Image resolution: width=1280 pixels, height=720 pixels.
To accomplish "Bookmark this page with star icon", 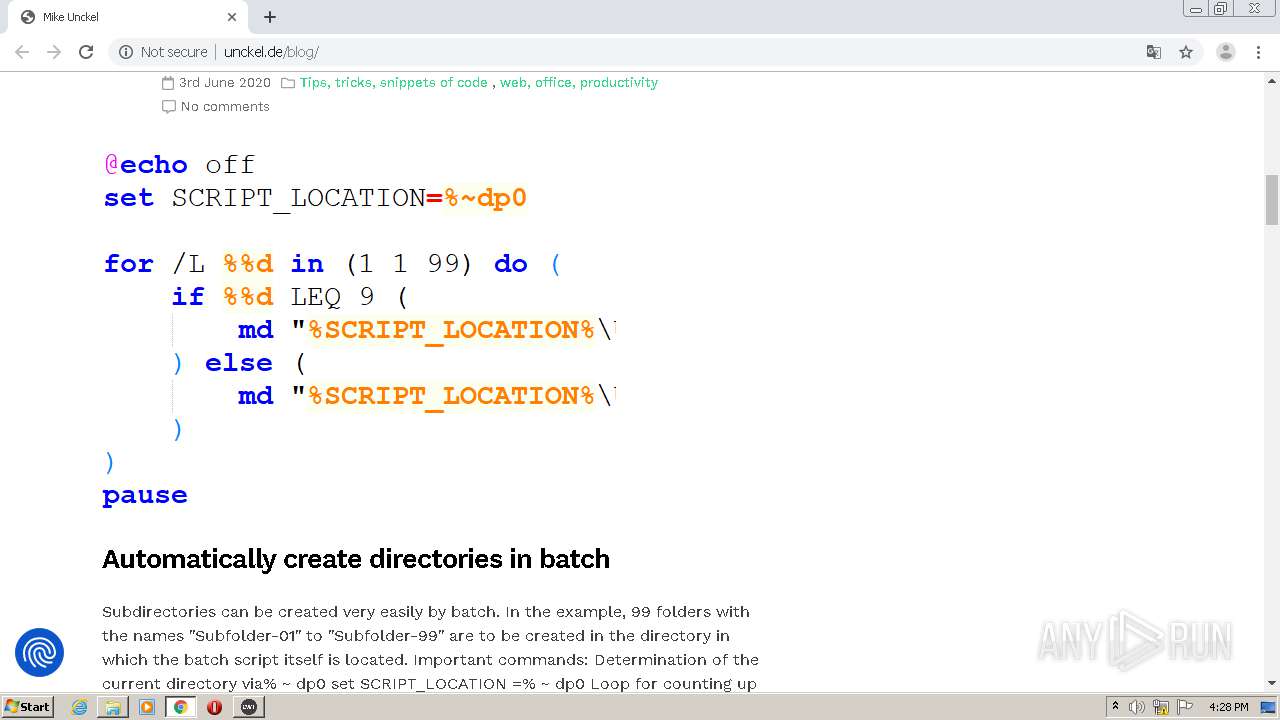I will tap(1186, 52).
